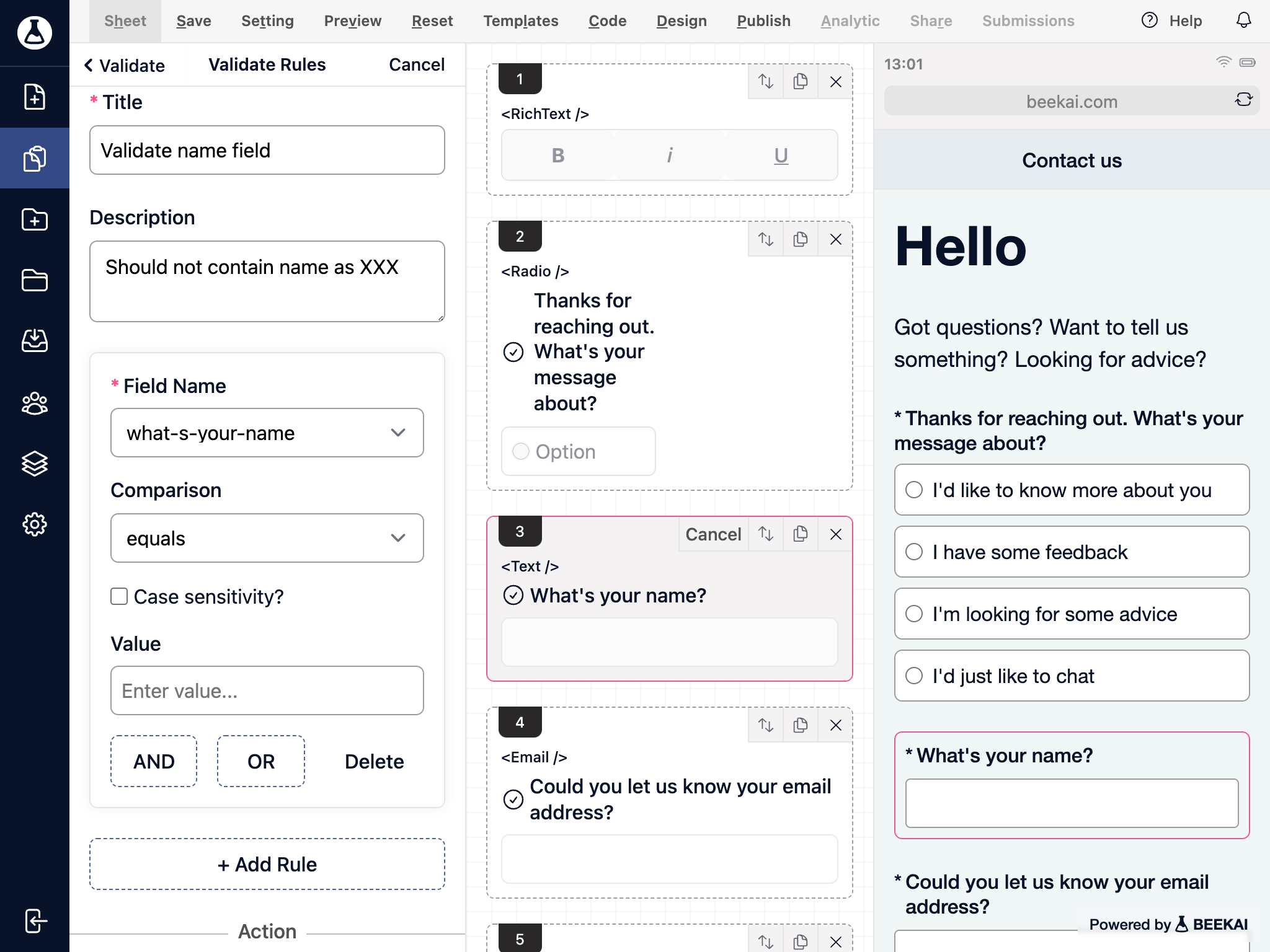
Task: Click the reorder arrows on block 5
Action: pyautogui.click(x=766, y=941)
